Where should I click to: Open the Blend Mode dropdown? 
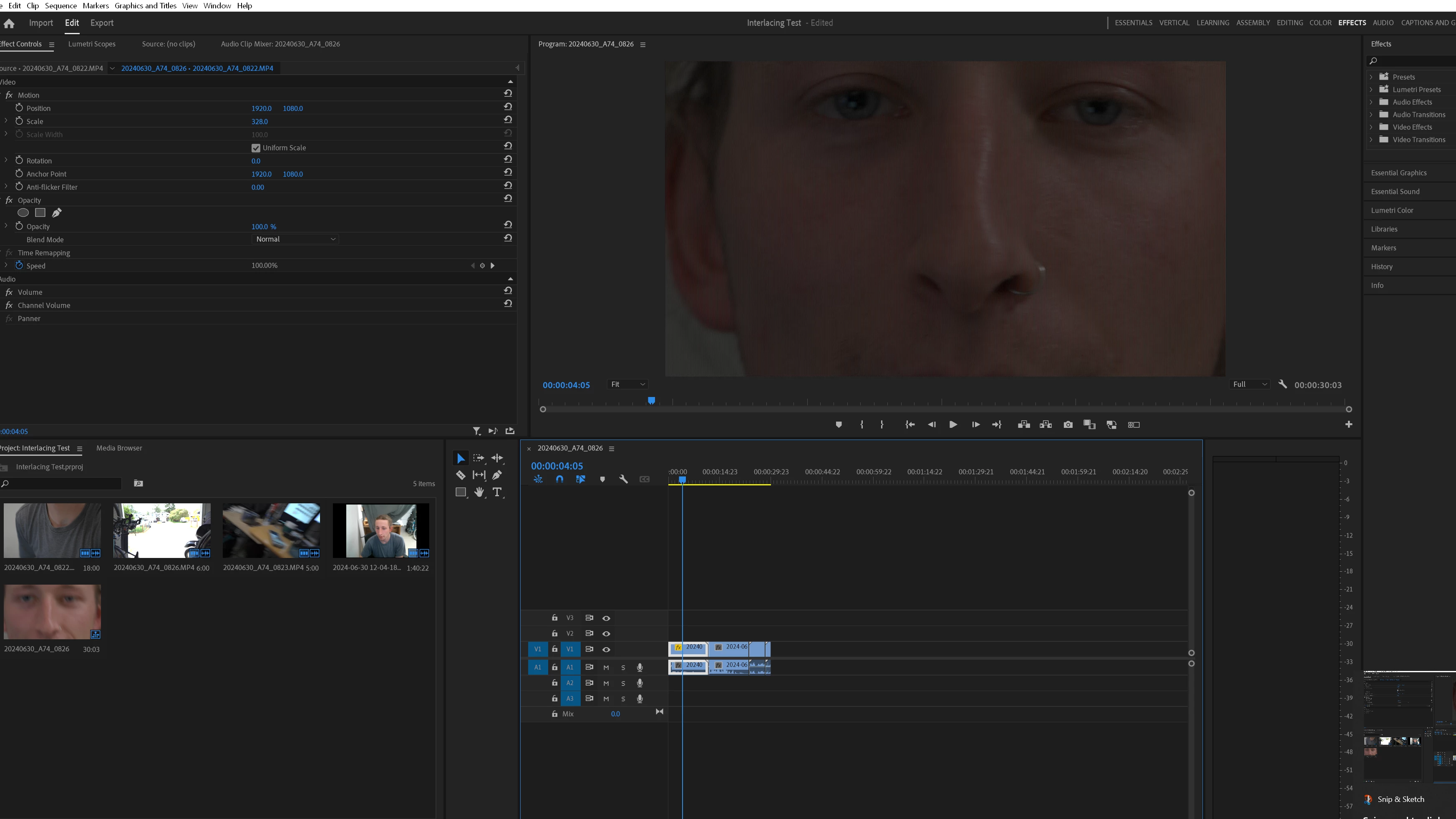pos(295,239)
